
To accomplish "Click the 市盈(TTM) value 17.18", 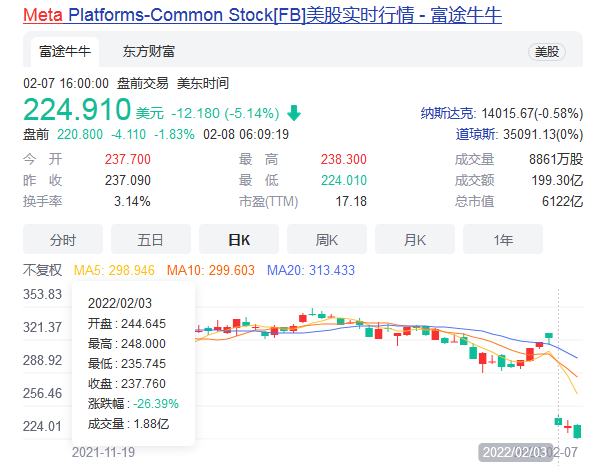I will 351,201.
